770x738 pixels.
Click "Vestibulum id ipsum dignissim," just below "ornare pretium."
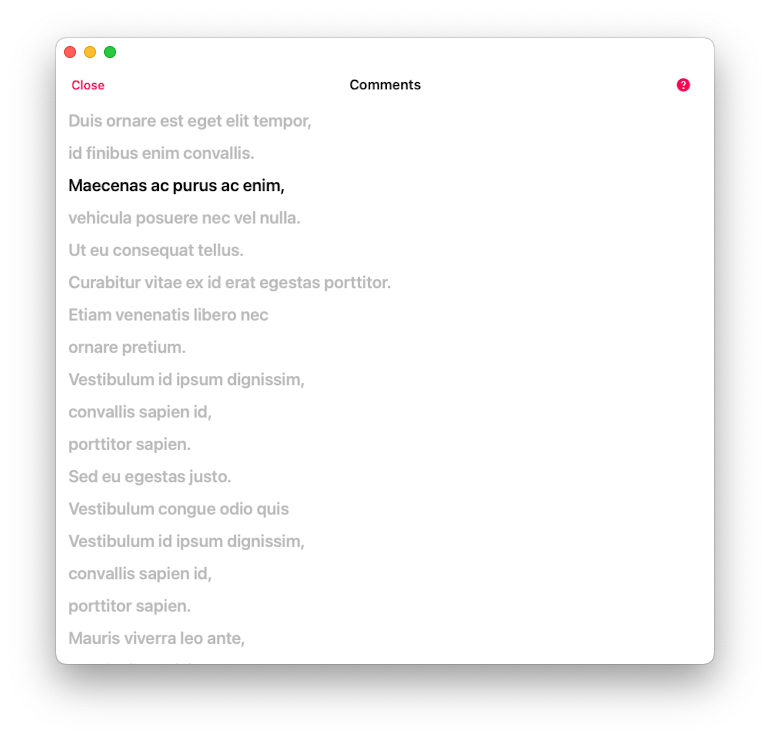click(186, 379)
